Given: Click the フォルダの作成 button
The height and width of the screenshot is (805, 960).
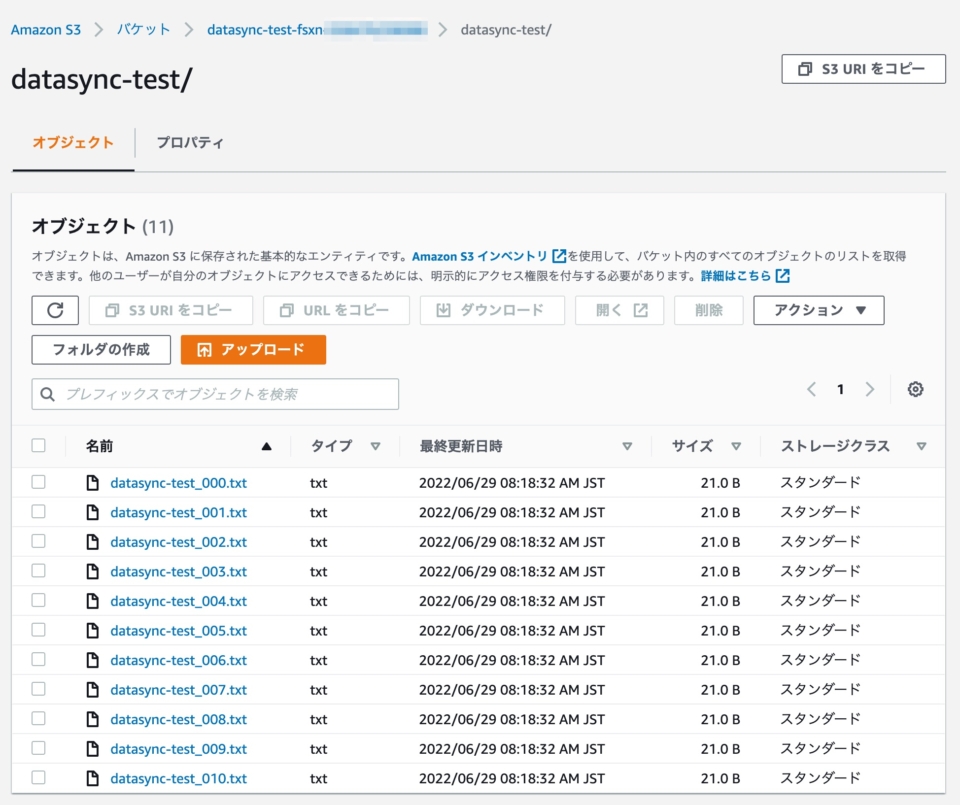Looking at the screenshot, I should point(100,350).
